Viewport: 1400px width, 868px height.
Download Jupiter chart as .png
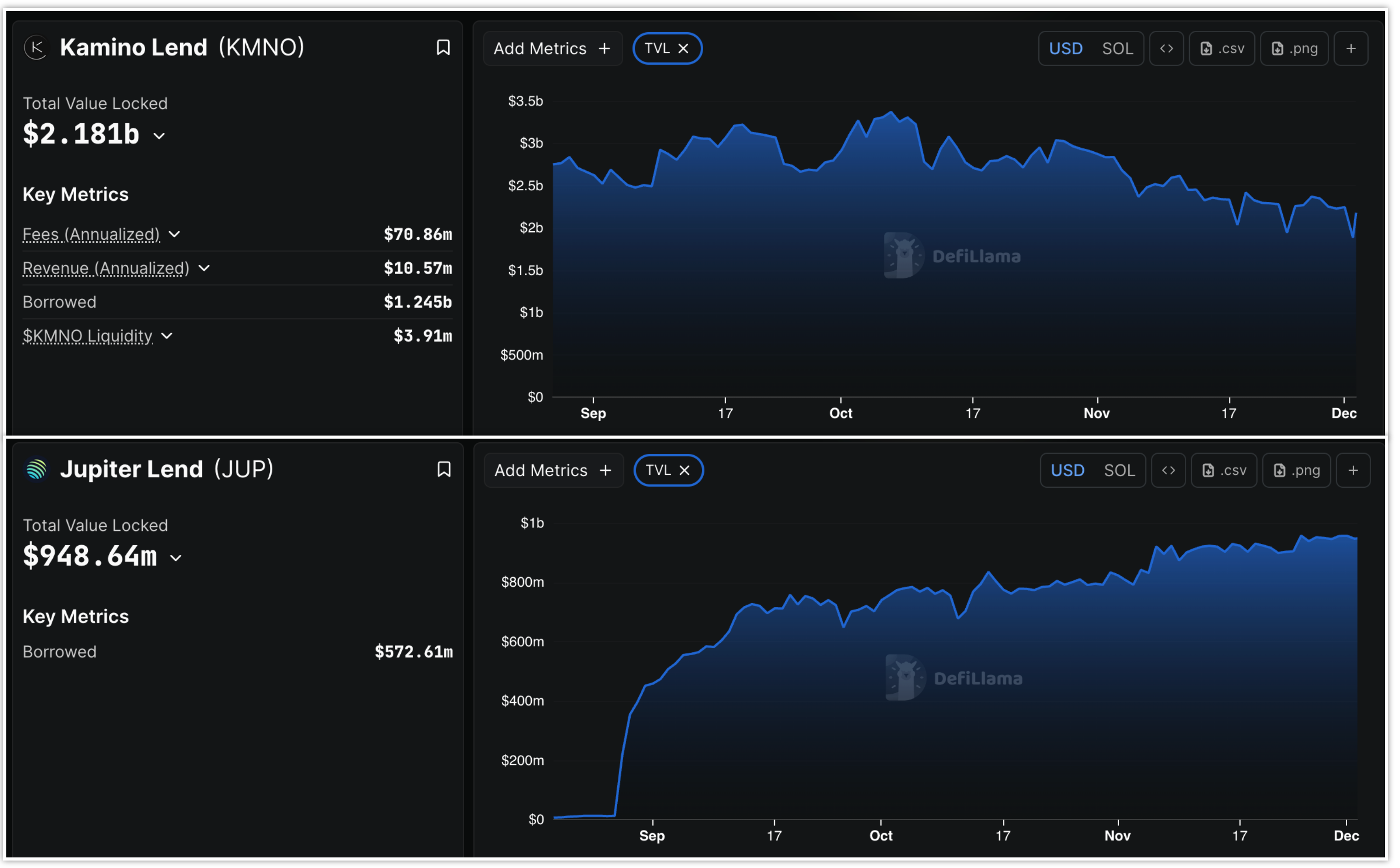coord(1296,471)
